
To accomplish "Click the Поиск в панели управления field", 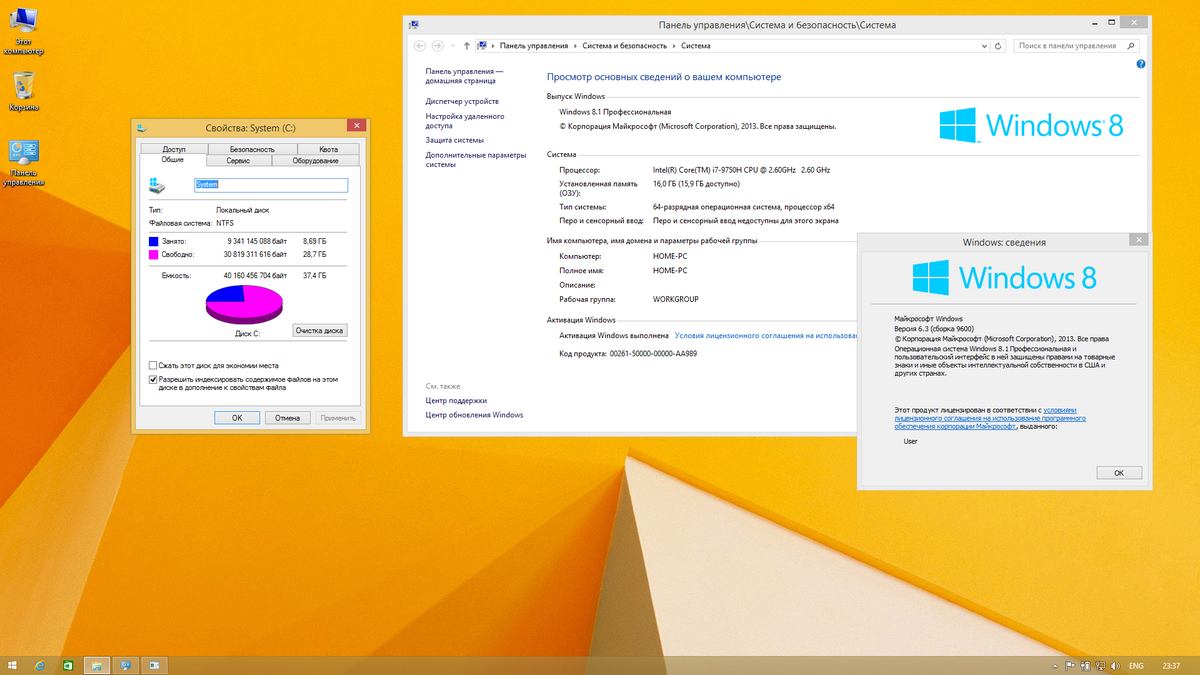I will pos(1070,46).
